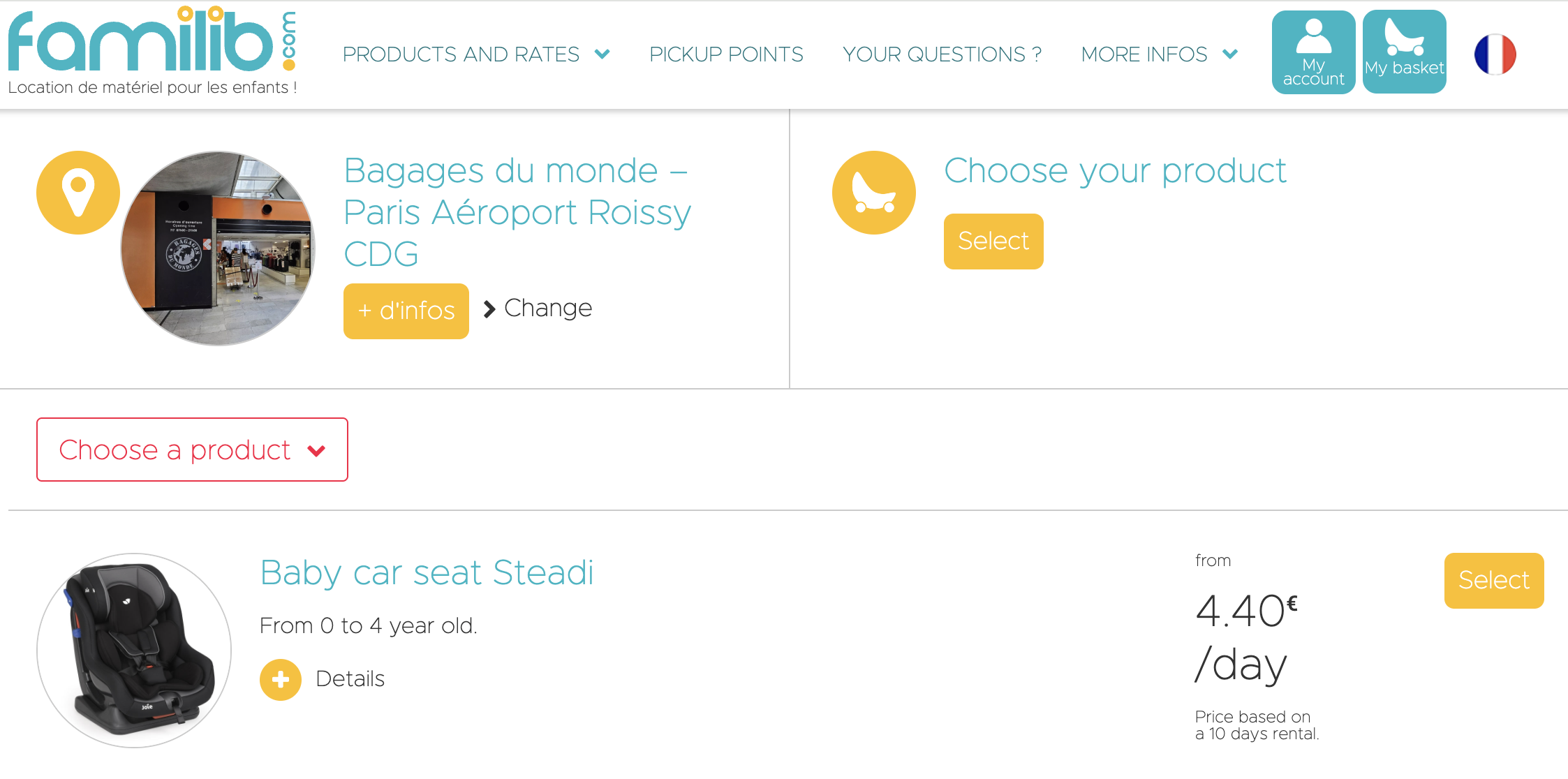Click the chevron arrow beside Change

pyautogui.click(x=489, y=309)
